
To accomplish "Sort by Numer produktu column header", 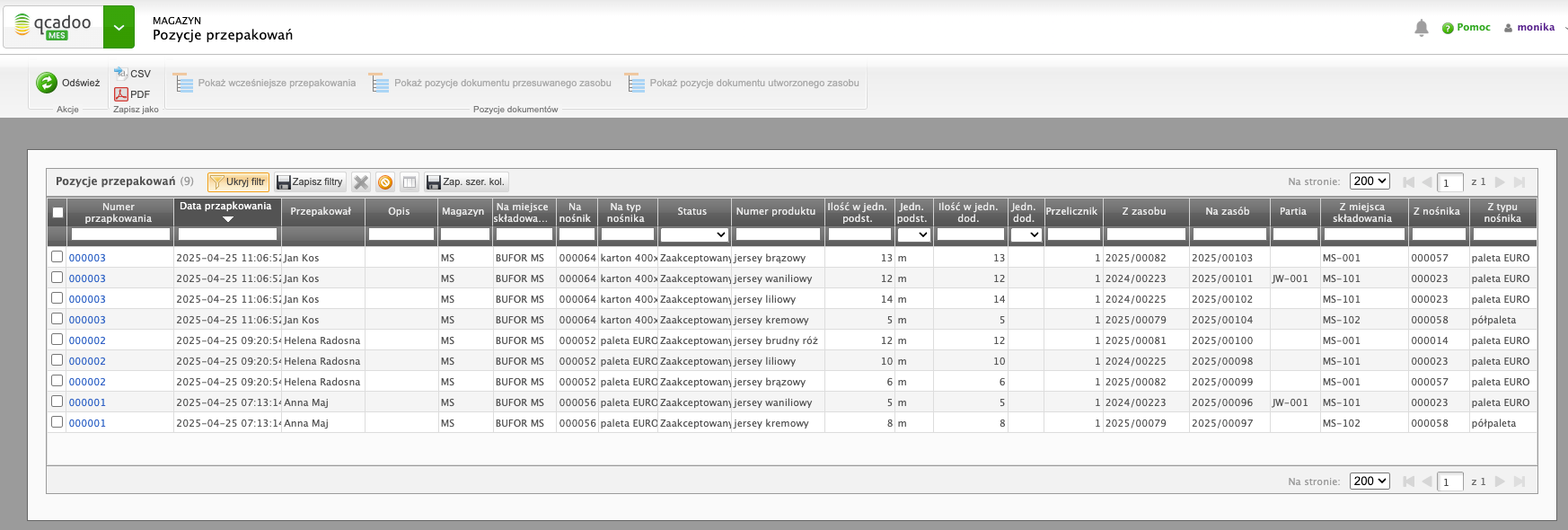I will 777,212.
